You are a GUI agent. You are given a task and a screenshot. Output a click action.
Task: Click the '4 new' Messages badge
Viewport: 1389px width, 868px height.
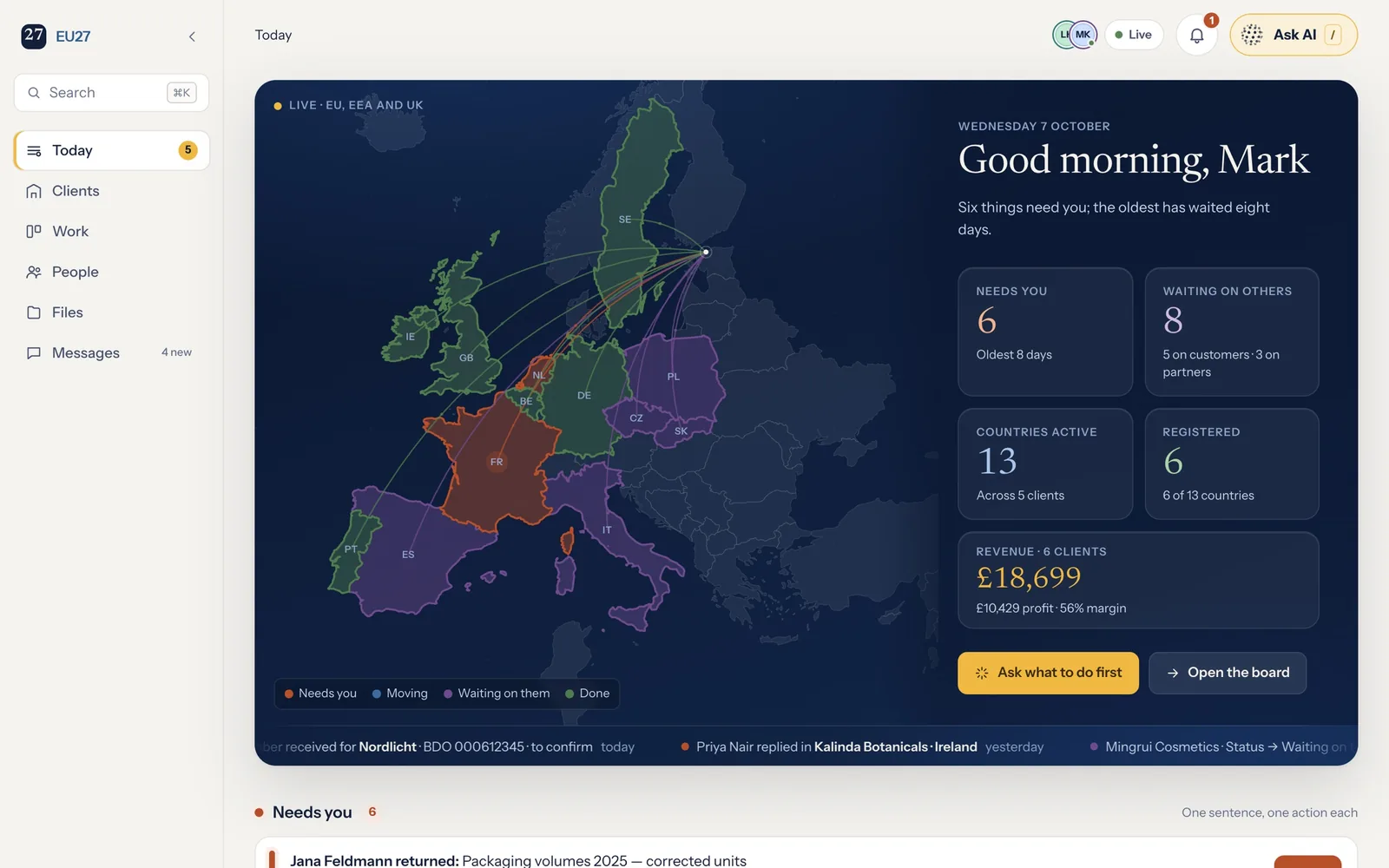[176, 352]
